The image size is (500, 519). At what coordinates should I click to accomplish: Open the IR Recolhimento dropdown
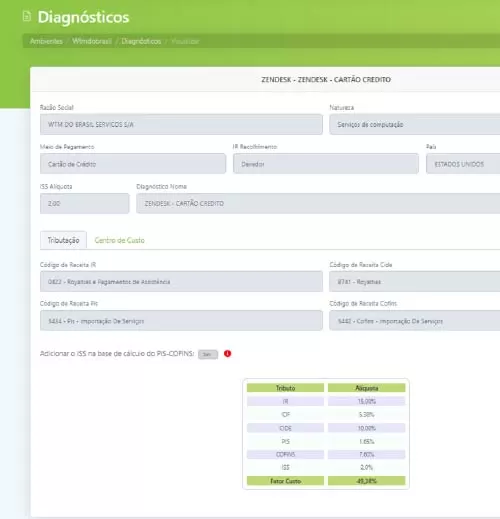[x=326, y=164]
